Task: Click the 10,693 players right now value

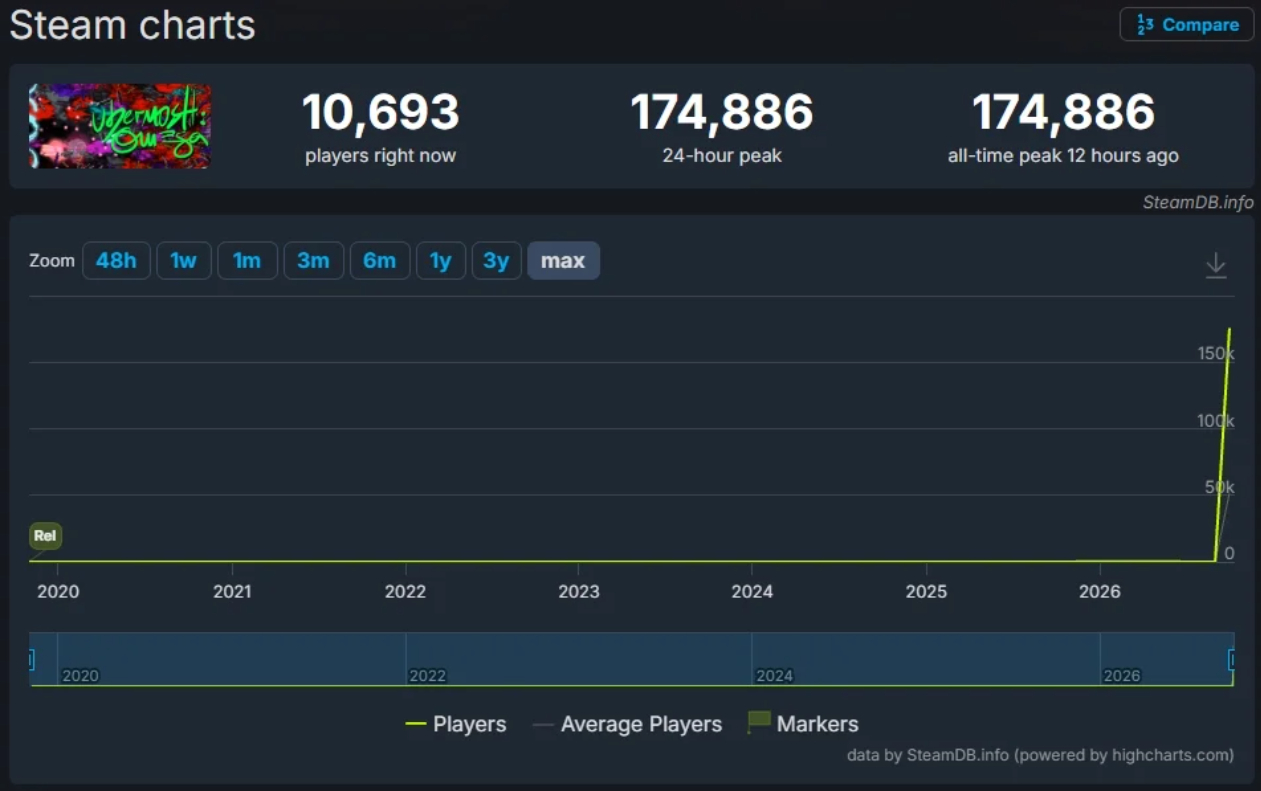Action: tap(381, 112)
